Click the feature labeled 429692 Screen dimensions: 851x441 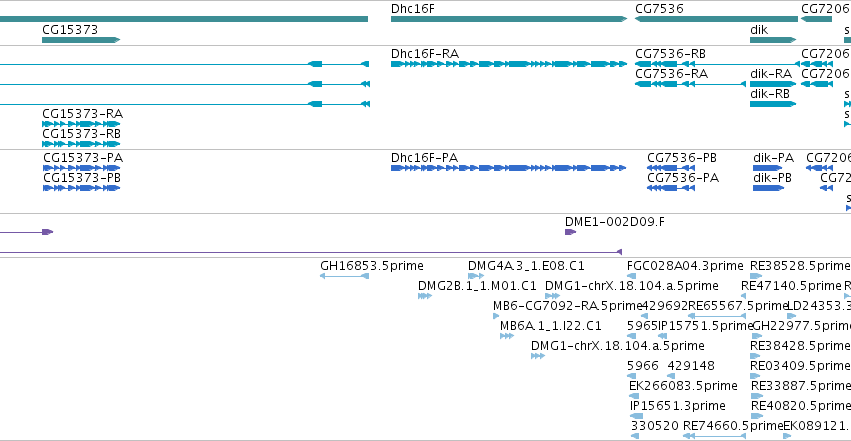point(644,316)
